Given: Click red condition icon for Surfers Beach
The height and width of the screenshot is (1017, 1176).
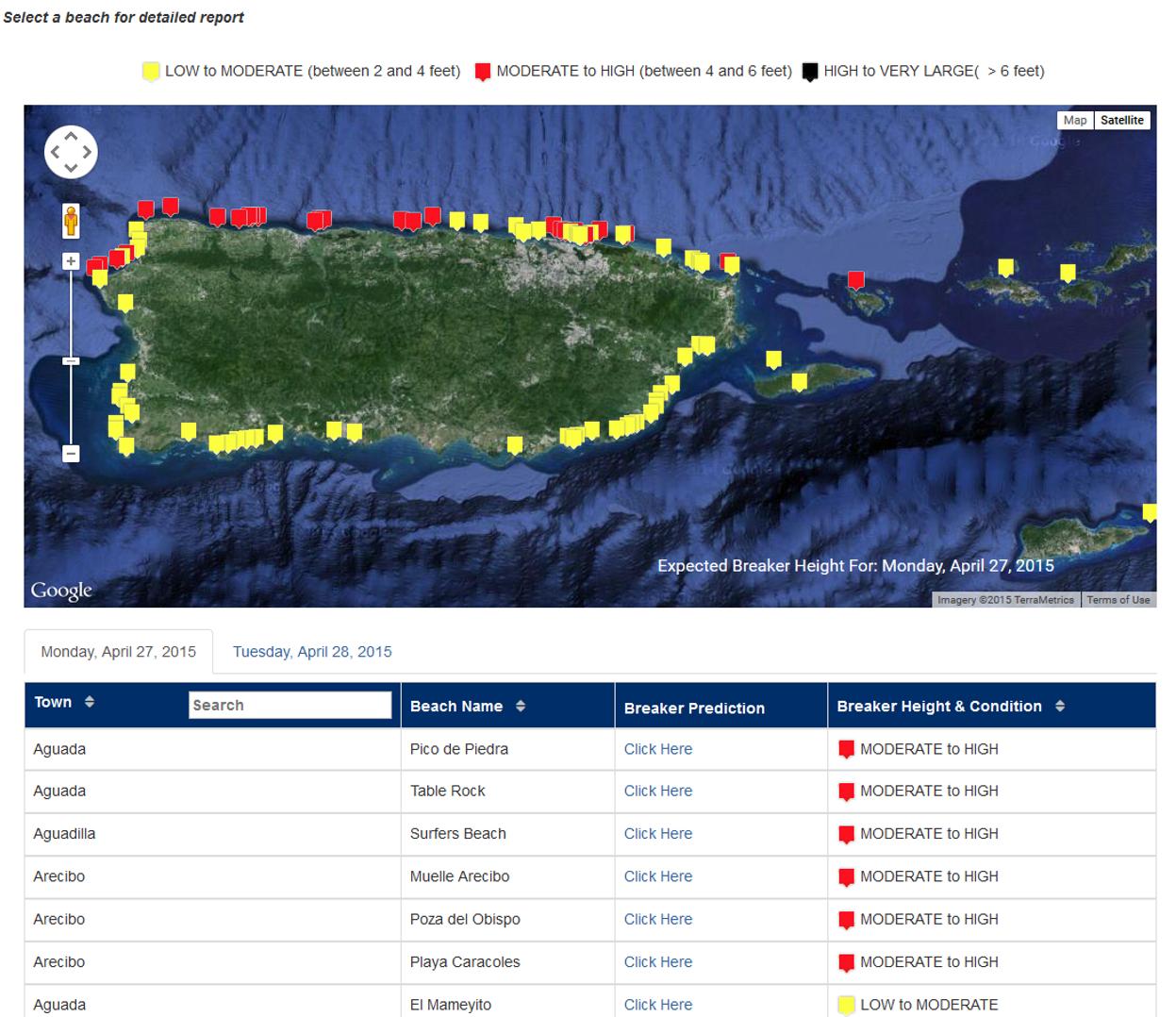Looking at the screenshot, I should 846,835.
